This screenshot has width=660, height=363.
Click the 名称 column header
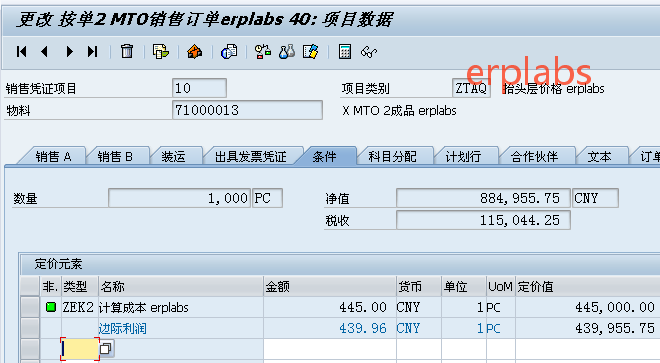(181, 286)
